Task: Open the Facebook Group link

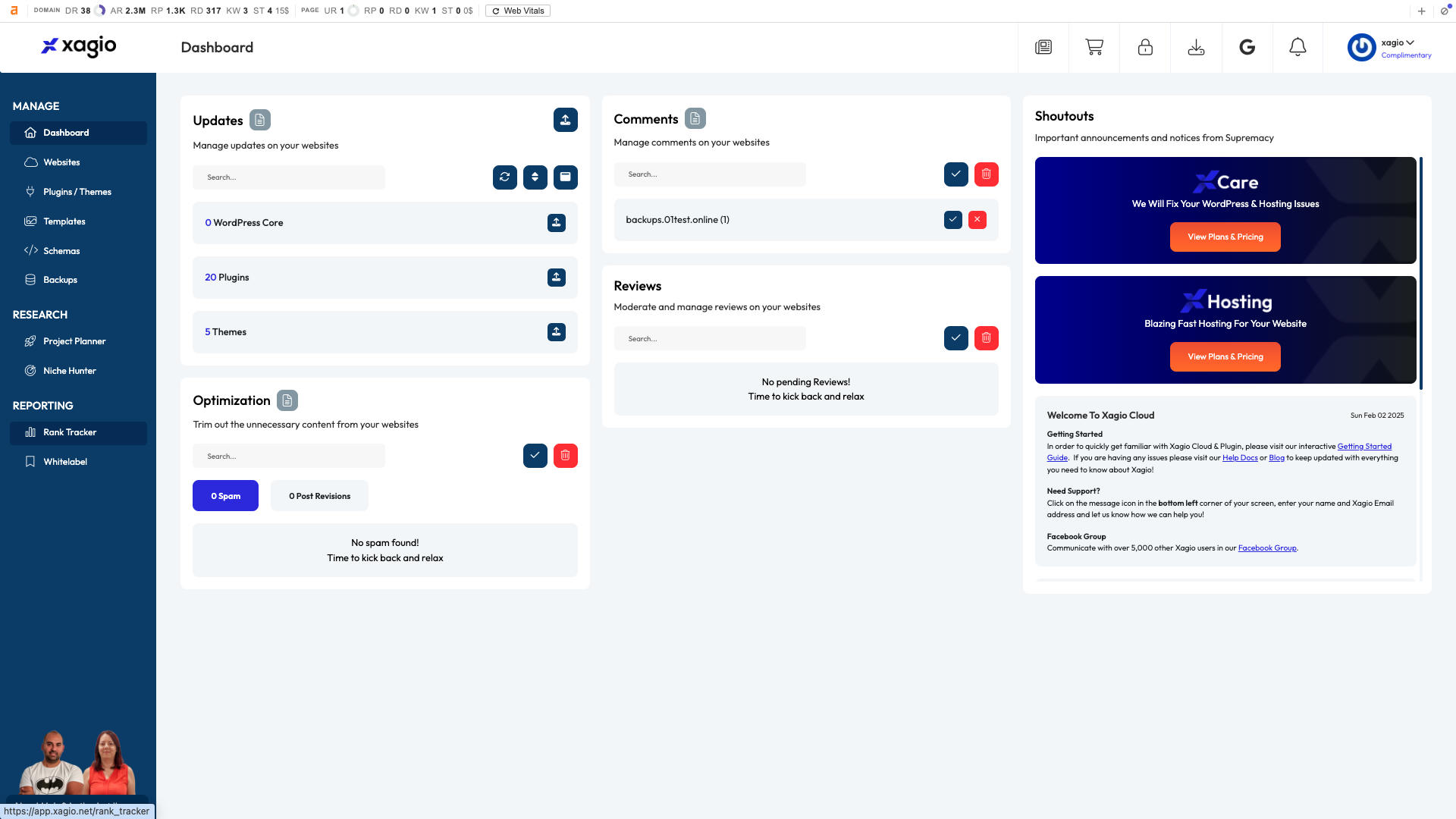Action: (1267, 548)
